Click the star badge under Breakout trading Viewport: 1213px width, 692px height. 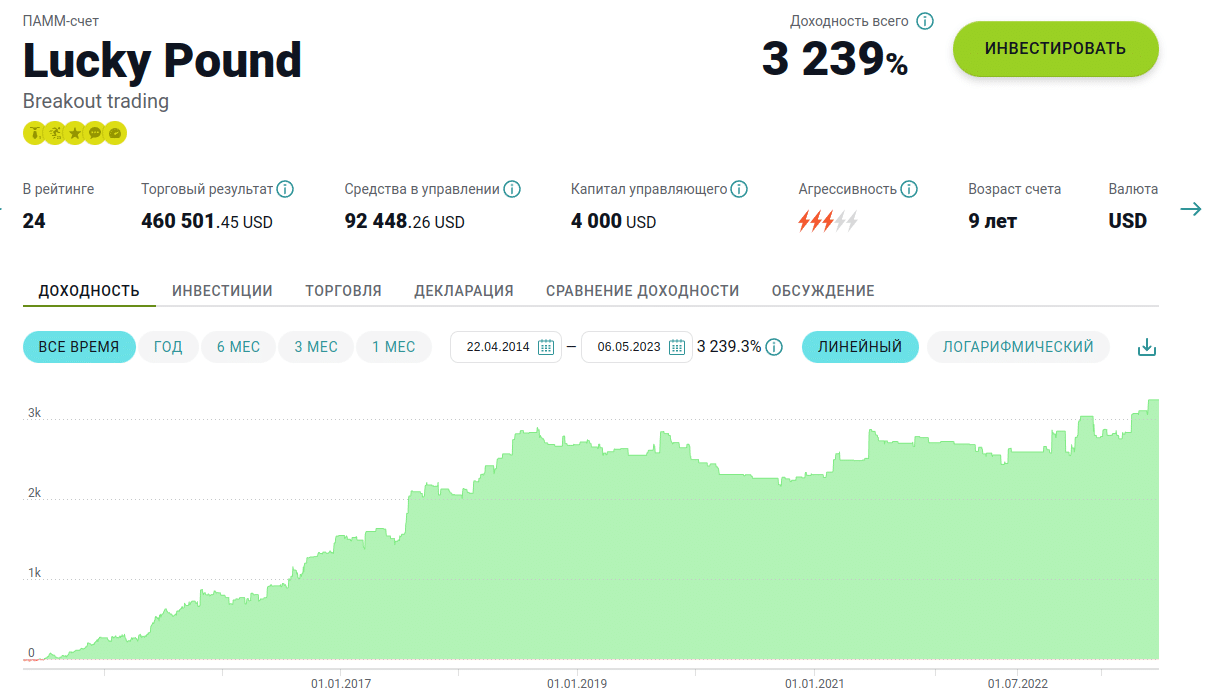tap(75, 133)
